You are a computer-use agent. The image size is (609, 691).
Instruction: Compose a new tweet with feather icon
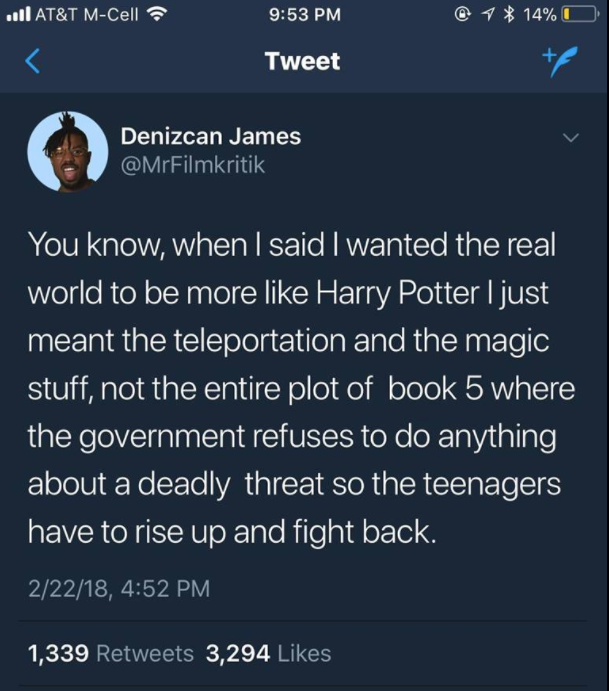(x=560, y=61)
